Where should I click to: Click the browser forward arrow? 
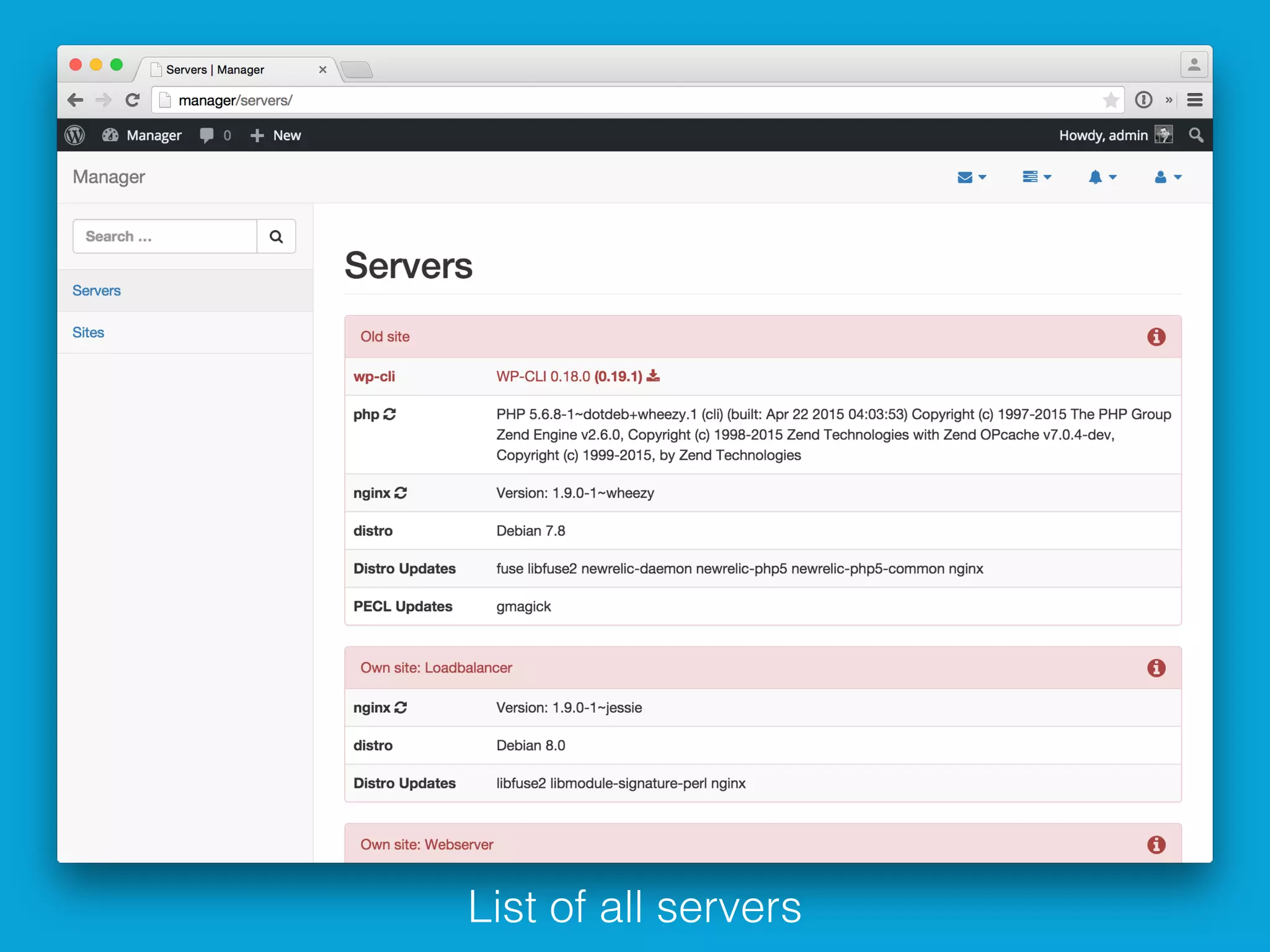104,100
